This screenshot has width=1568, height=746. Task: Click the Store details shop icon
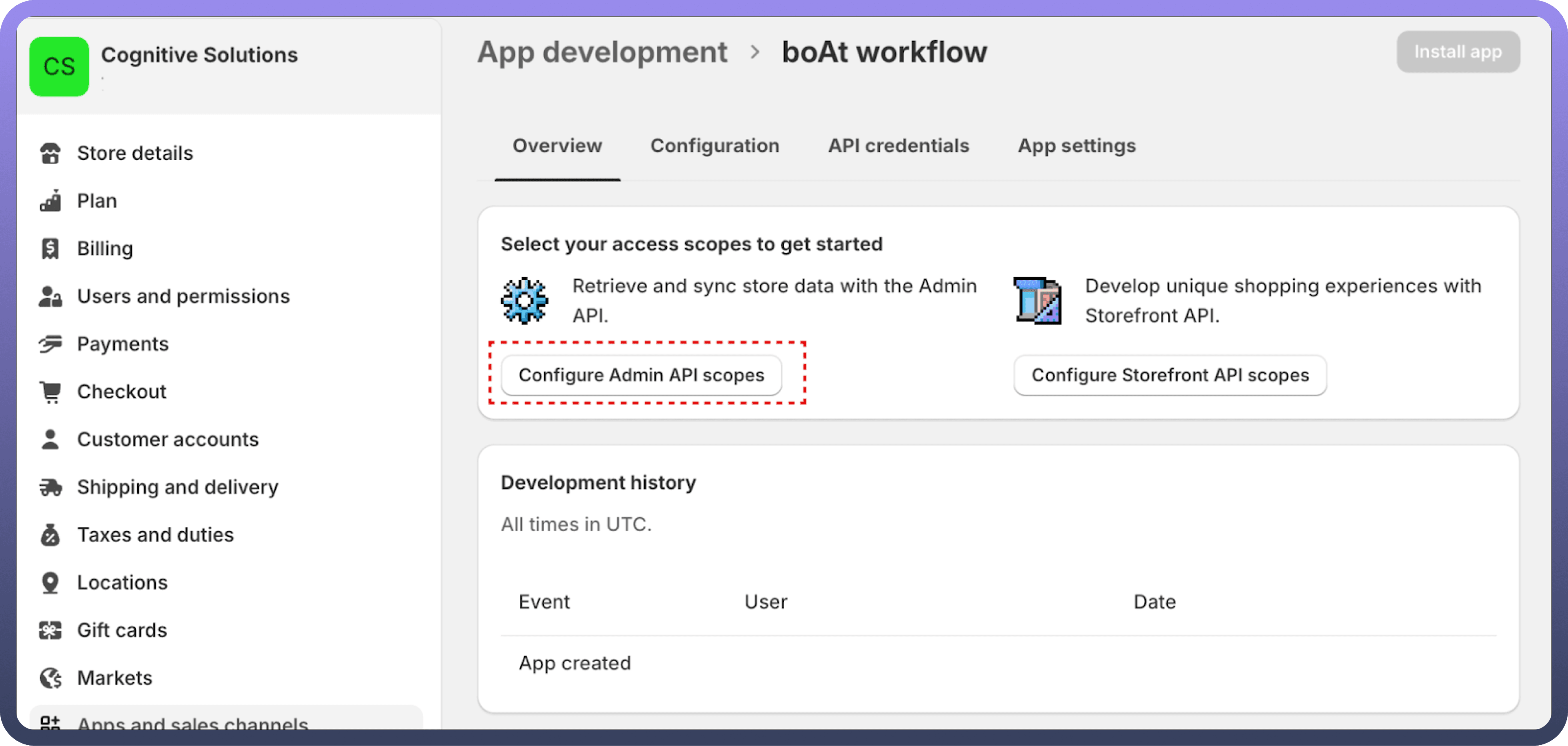[50, 154]
